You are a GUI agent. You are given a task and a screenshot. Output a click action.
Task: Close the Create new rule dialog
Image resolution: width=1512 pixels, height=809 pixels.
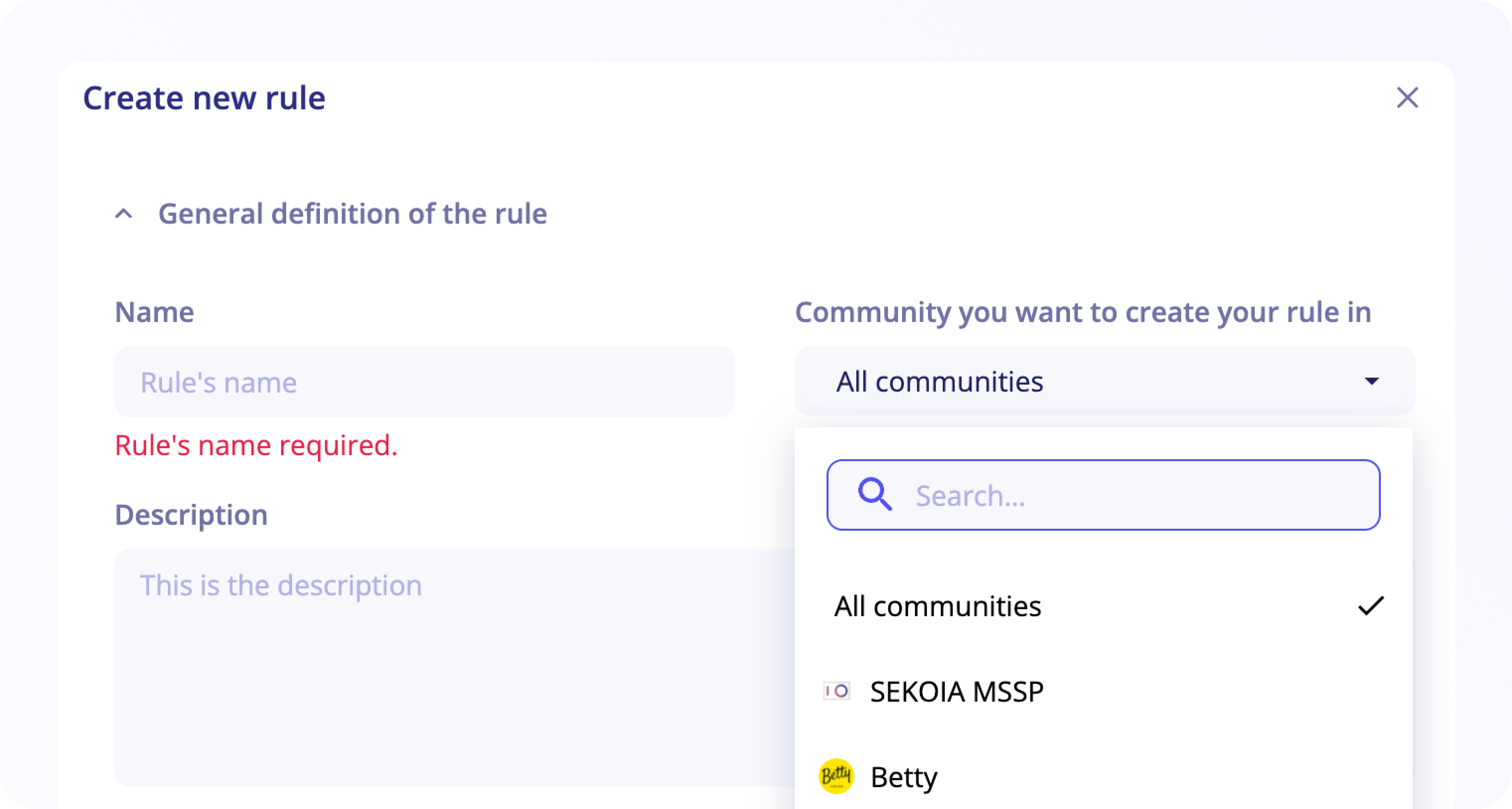[1408, 98]
